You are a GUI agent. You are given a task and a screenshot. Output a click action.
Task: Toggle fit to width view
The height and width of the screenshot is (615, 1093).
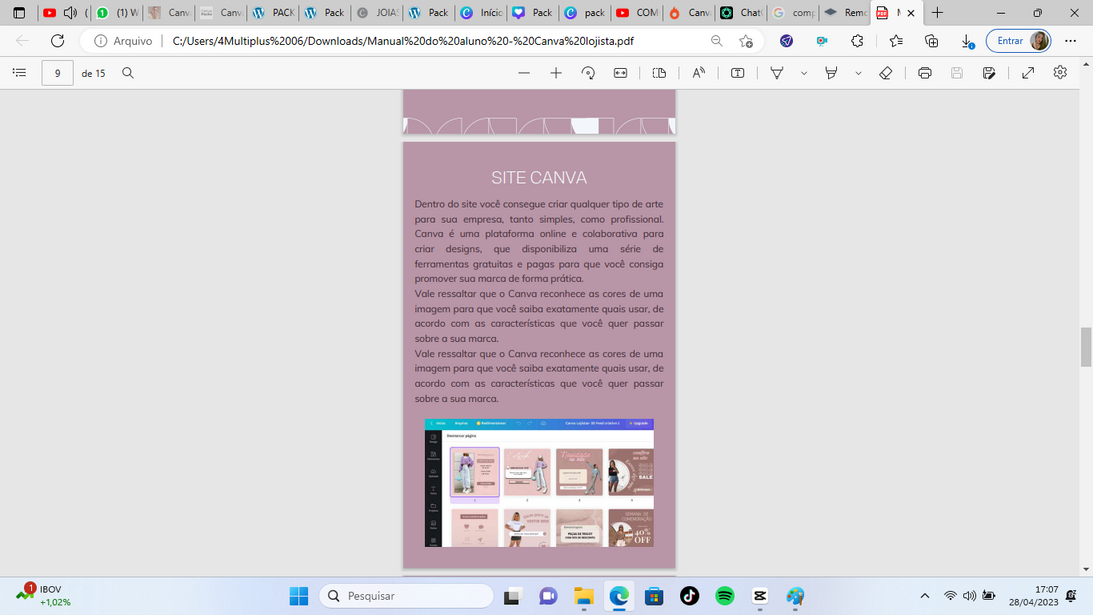[620, 73]
